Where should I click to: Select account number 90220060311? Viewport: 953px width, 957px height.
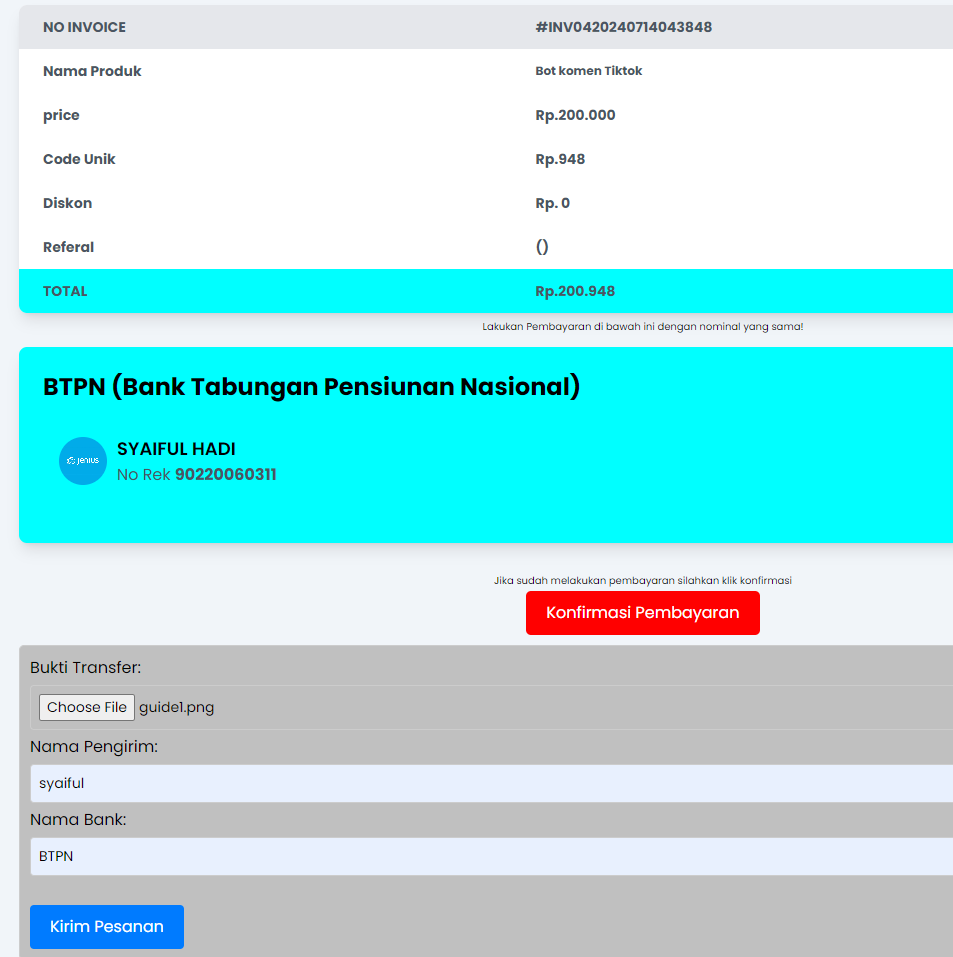click(225, 474)
